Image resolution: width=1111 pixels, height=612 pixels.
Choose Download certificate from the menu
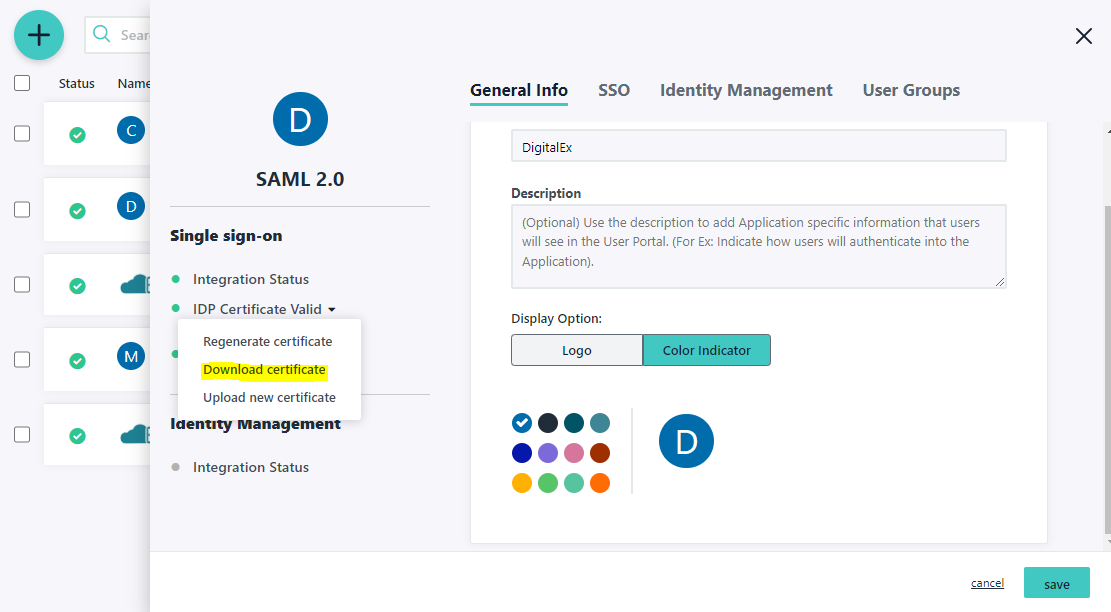pos(264,370)
